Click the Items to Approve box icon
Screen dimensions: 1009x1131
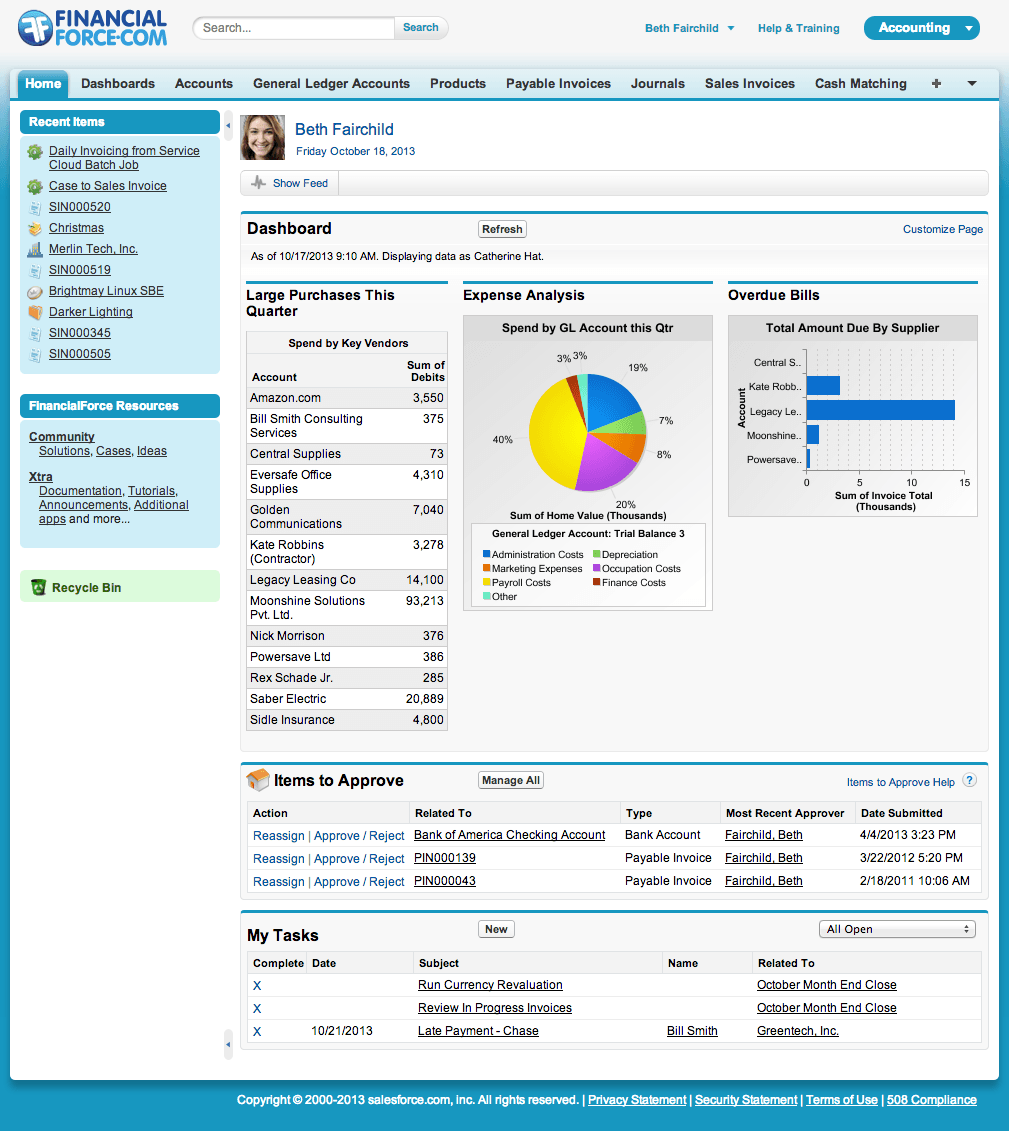pyautogui.click(x=257, y=780)
